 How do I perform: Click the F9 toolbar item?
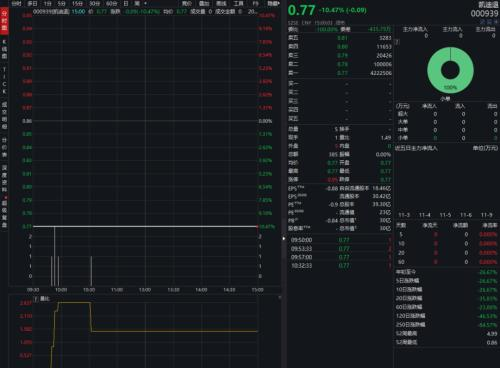(x=255, y=4)
